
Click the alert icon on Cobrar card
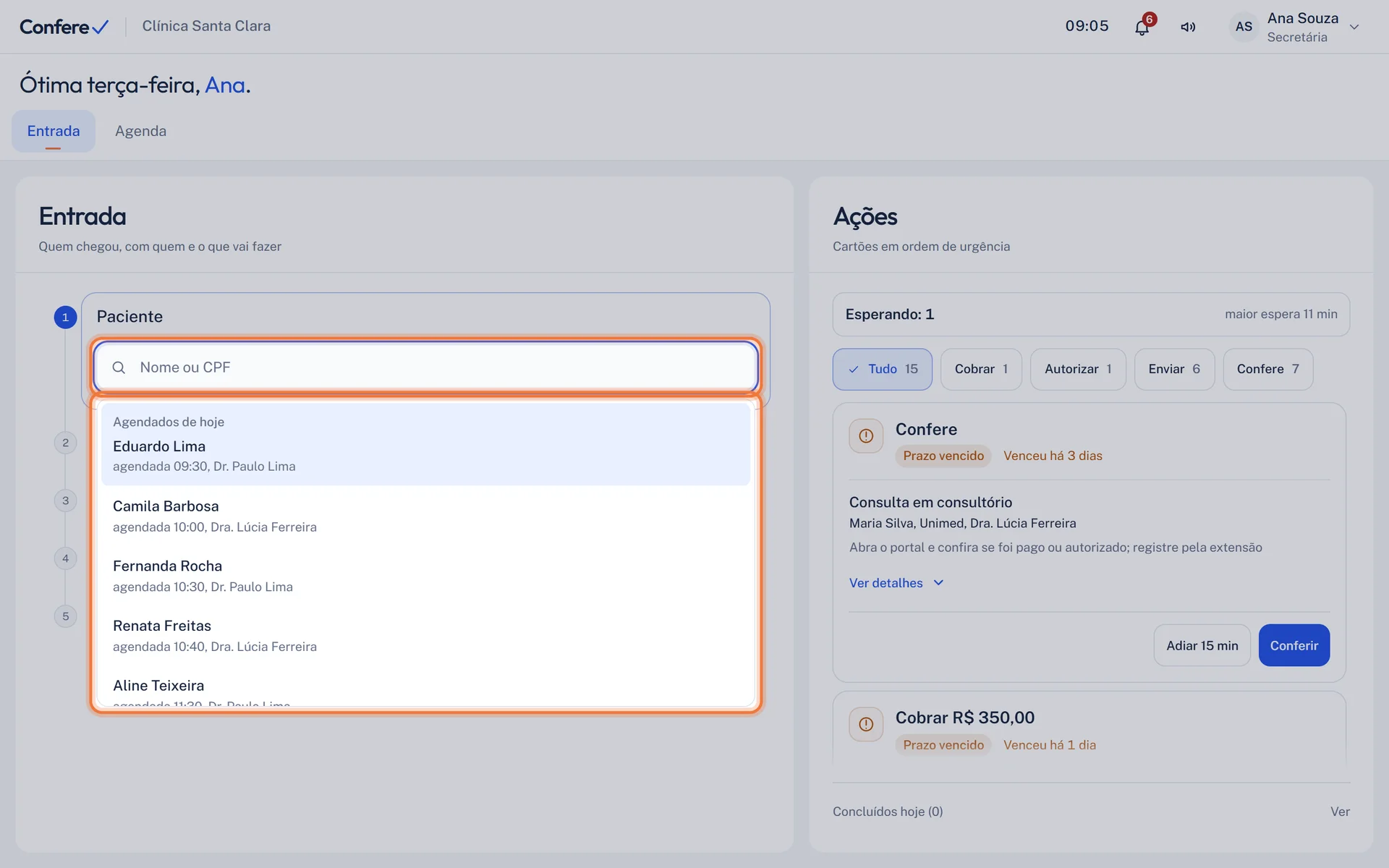coord(866,725)
